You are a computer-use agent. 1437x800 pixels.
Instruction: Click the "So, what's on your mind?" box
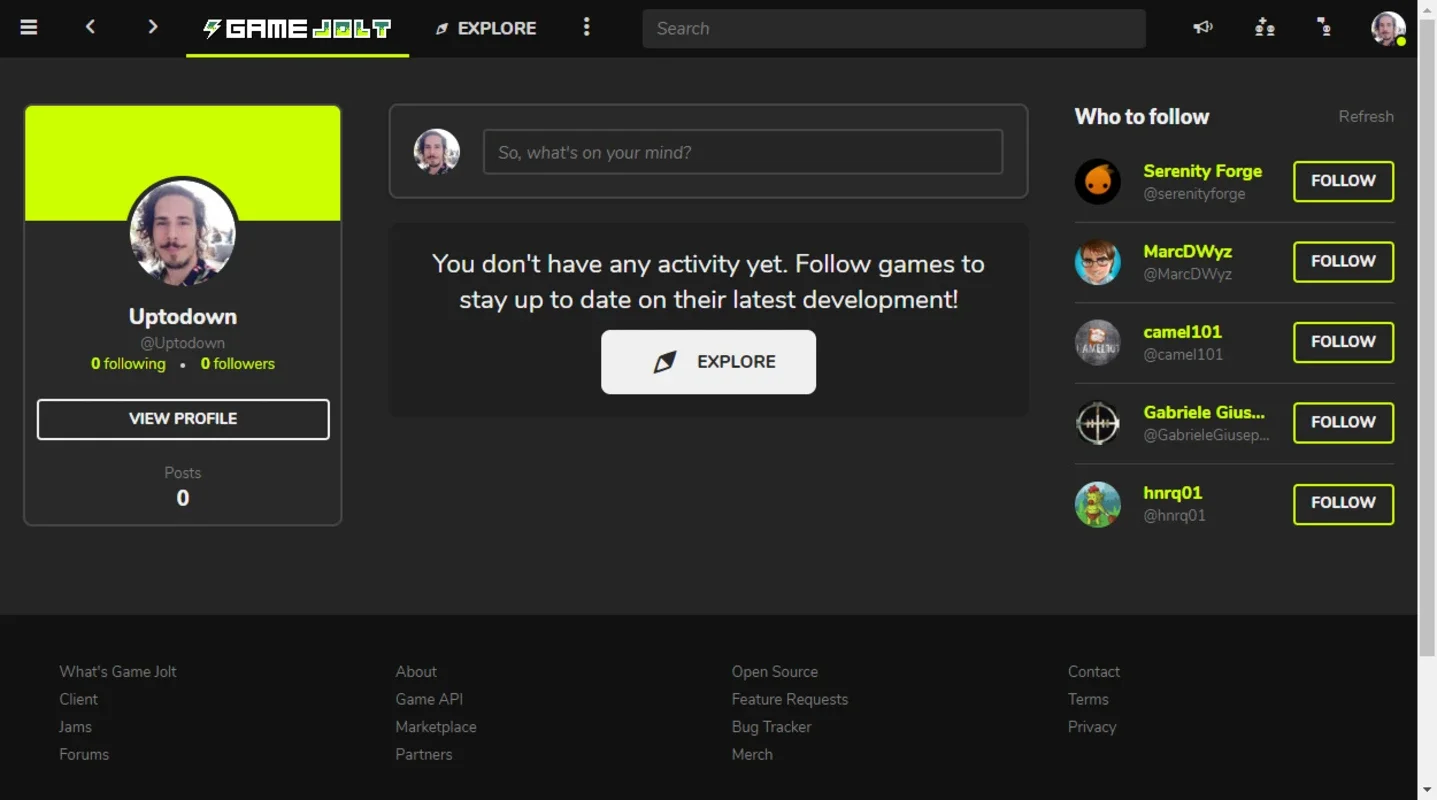coord(743,152)
